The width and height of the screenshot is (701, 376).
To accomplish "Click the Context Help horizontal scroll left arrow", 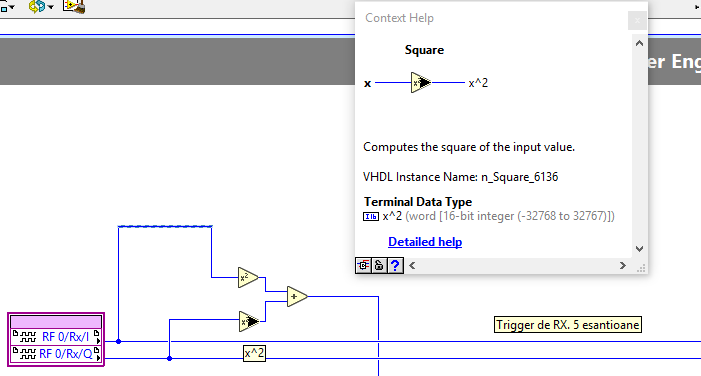I will tap(412, 266).
